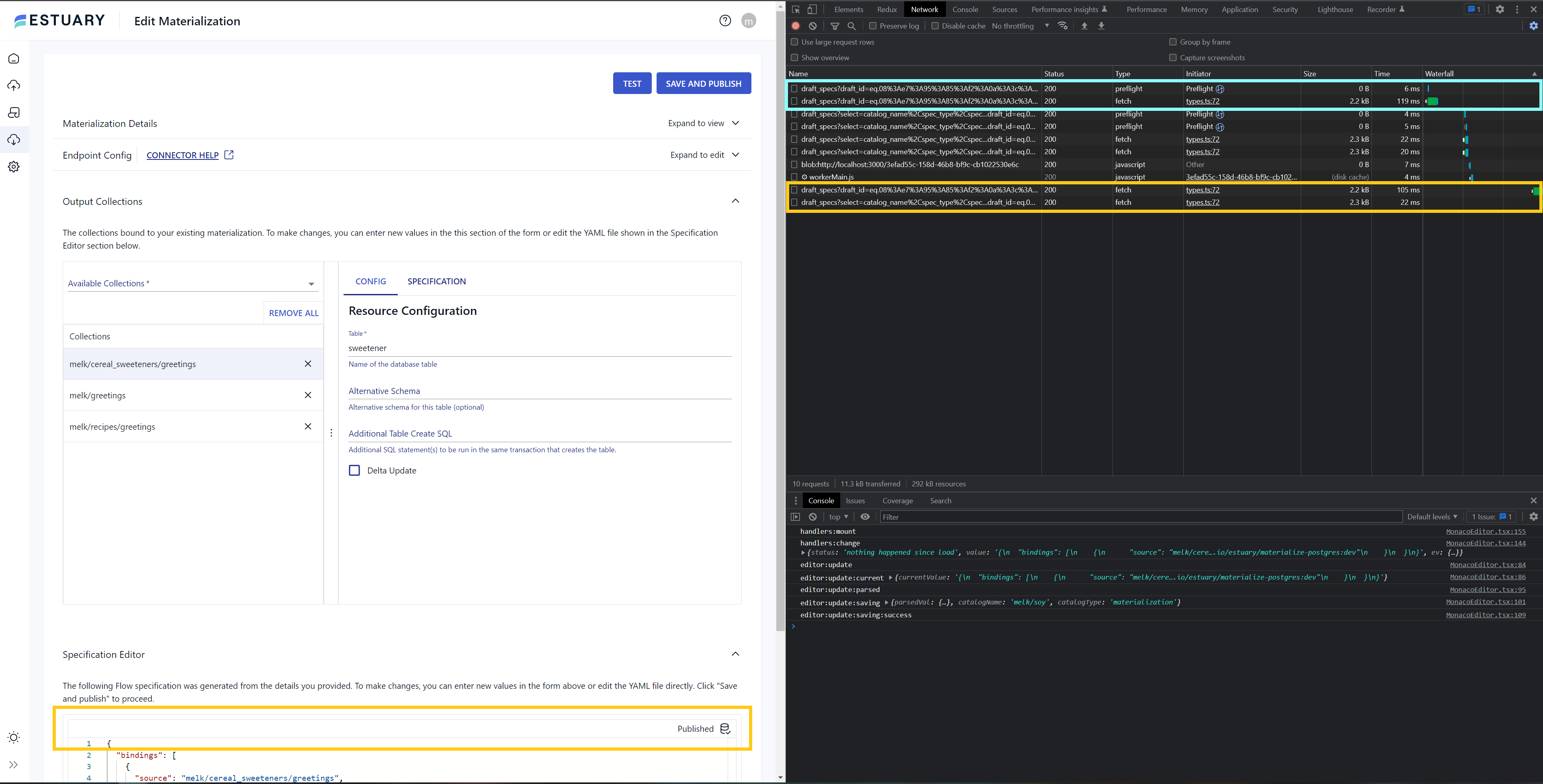This screenshot has height=784, width=1543.
Task: Clear the network log
Action: coord(813,26)
